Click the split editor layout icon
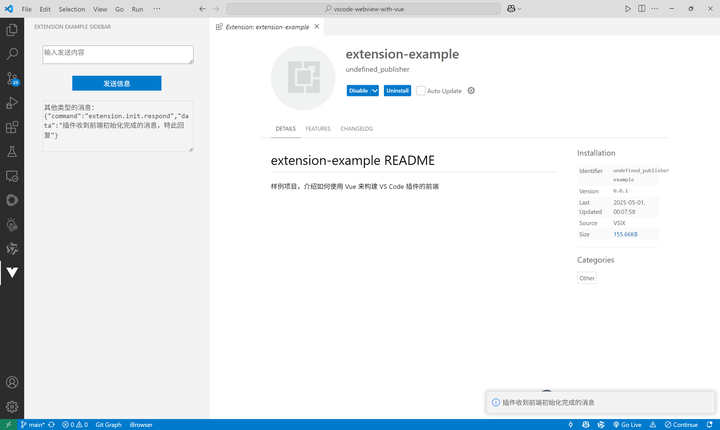Screen dimensions: 720x430 pyautogui.click(x=641, y=9)
